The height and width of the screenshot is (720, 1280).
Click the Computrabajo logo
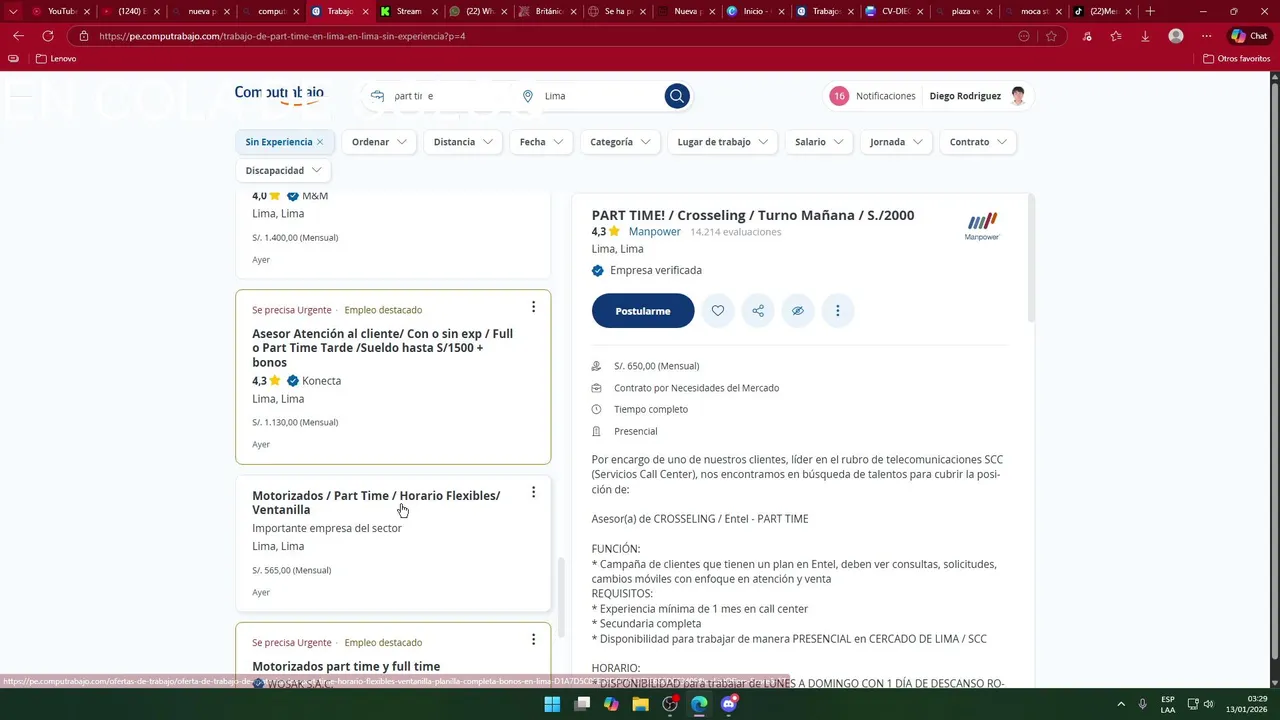pyautogui.click(x=279, y=94)
